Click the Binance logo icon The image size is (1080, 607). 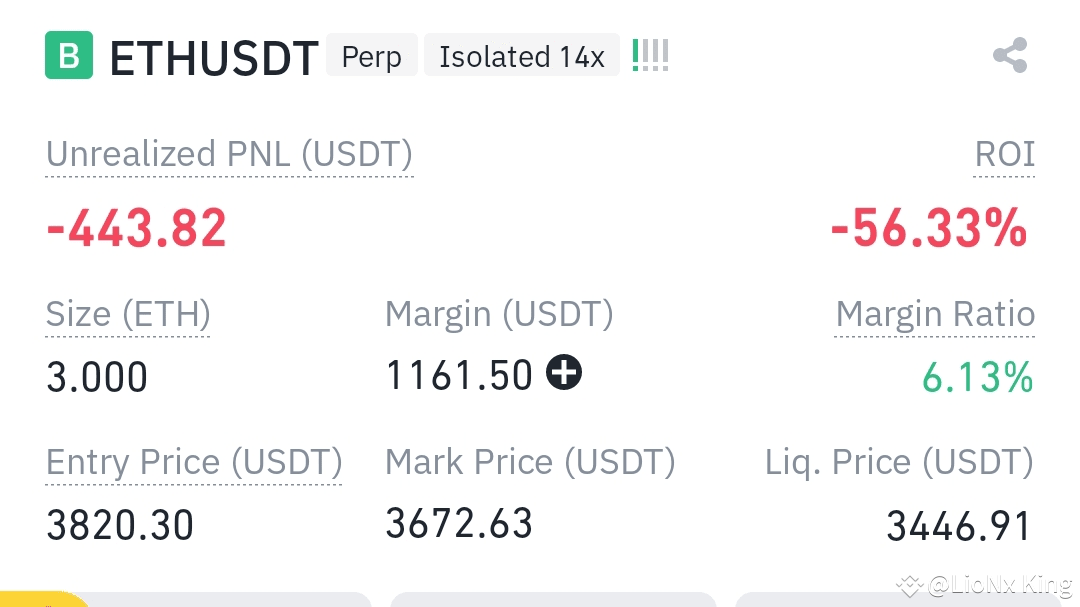[68, 56]
